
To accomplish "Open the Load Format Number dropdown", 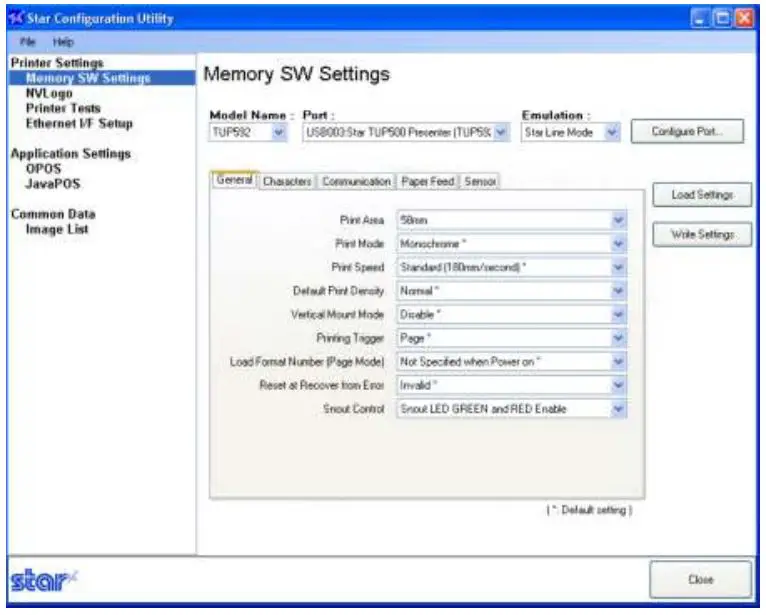I will pyautogui.click(x=511, y=362).
